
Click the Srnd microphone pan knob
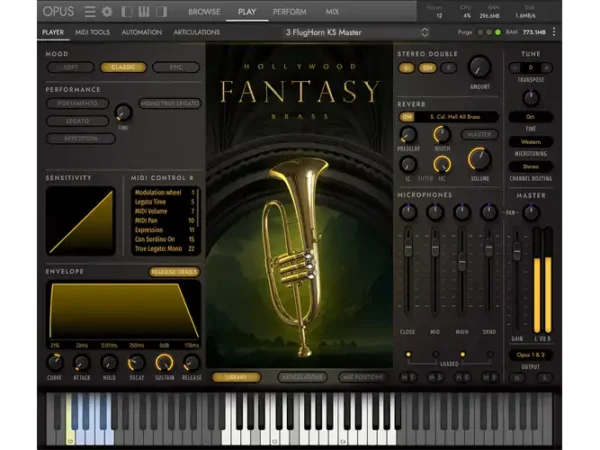[x=489, y=212]
